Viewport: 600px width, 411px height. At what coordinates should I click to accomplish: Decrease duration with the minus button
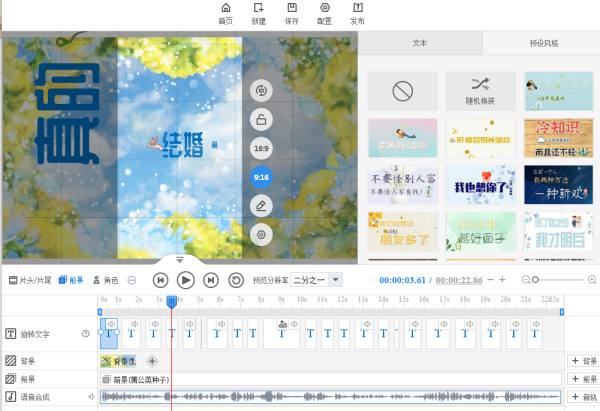click(x=490, y=280)
